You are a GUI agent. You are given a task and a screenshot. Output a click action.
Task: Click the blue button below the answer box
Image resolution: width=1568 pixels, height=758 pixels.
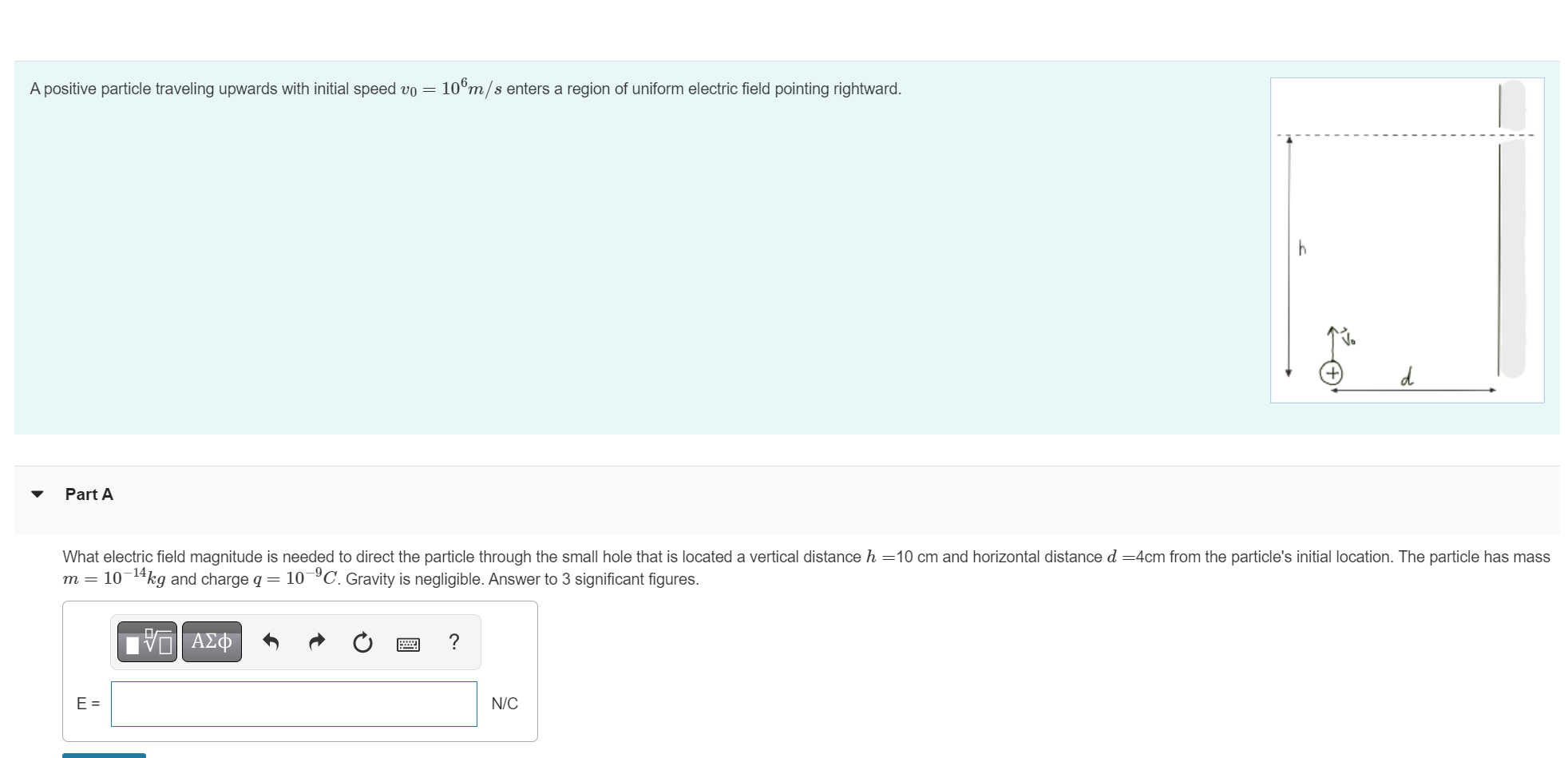click(x=104, y=754)
